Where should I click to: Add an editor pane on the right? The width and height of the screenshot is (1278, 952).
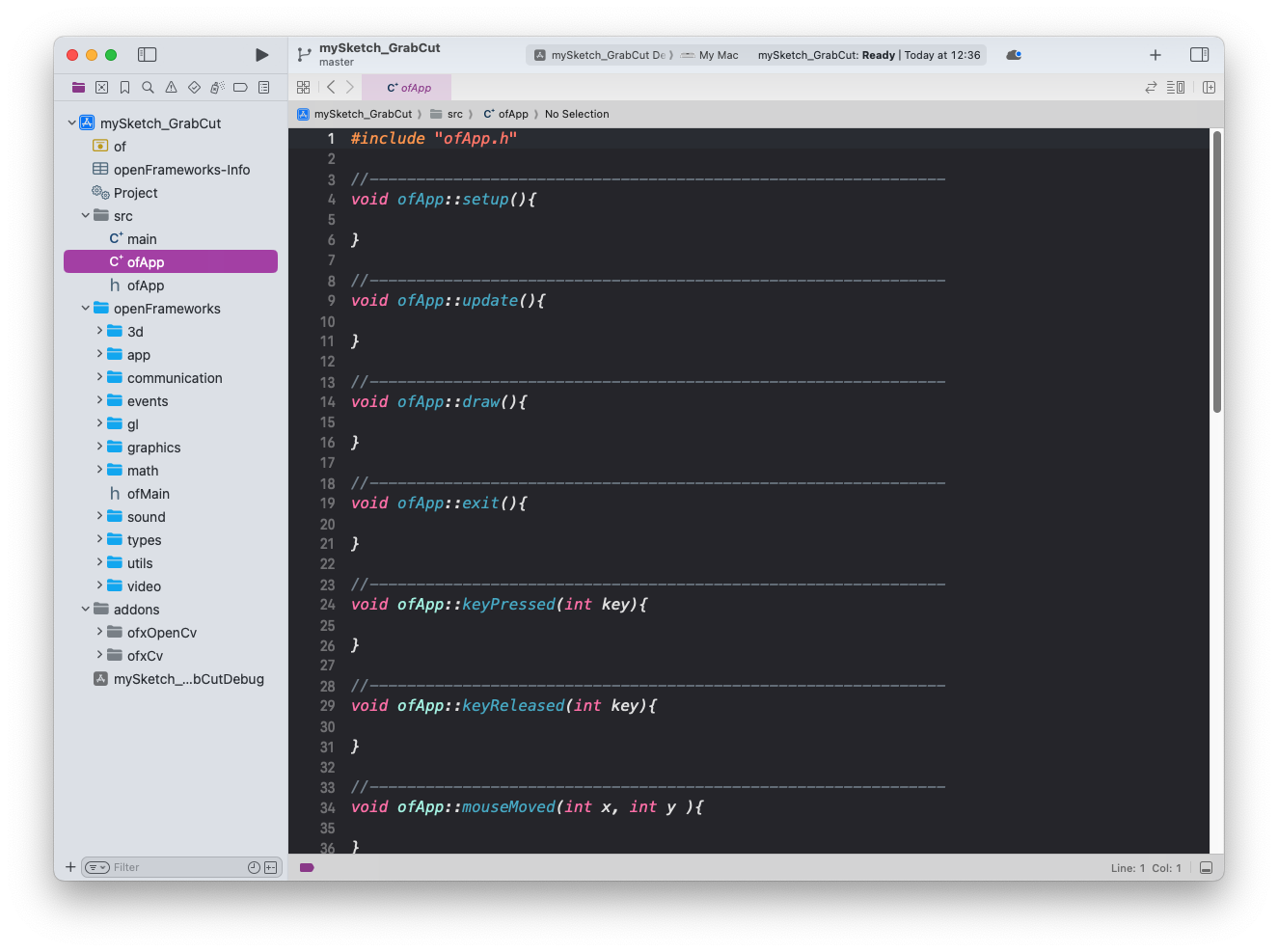click(x=1209, y=87)
